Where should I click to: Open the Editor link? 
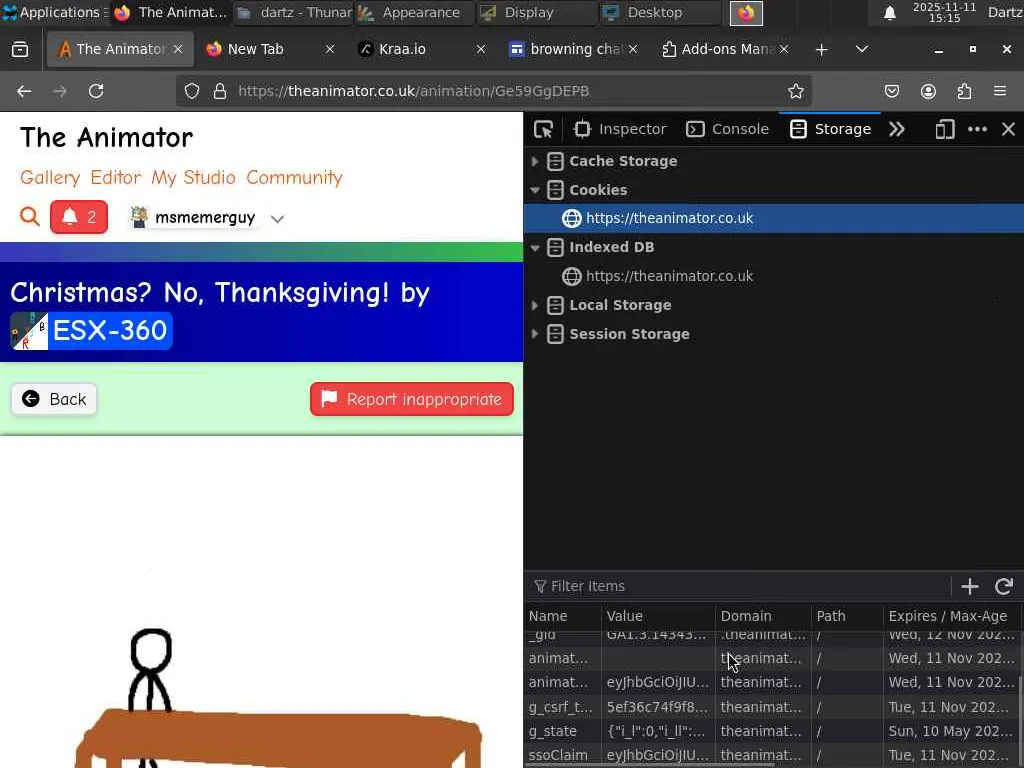tap(116, 178)
